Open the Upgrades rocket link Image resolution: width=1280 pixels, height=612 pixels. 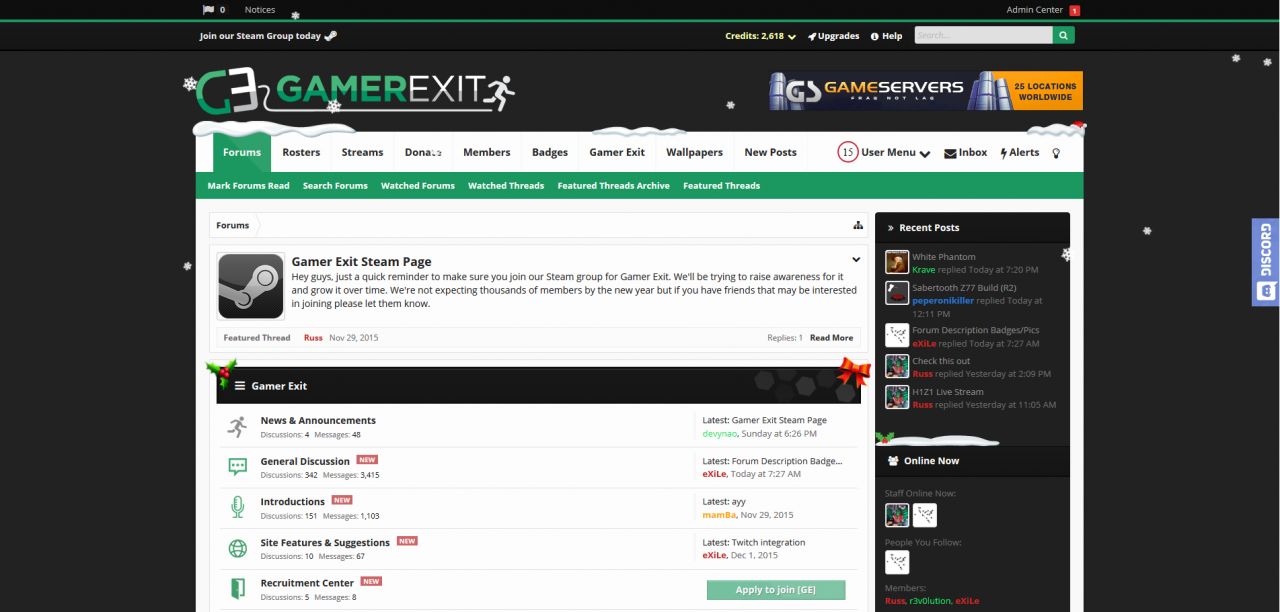point(834,36)
